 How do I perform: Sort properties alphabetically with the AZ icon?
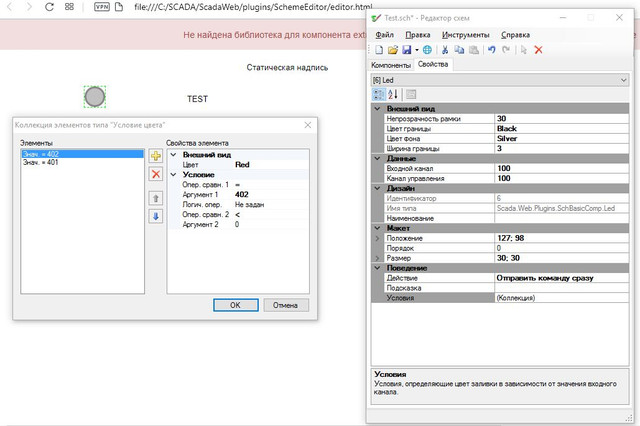(393, 95)
